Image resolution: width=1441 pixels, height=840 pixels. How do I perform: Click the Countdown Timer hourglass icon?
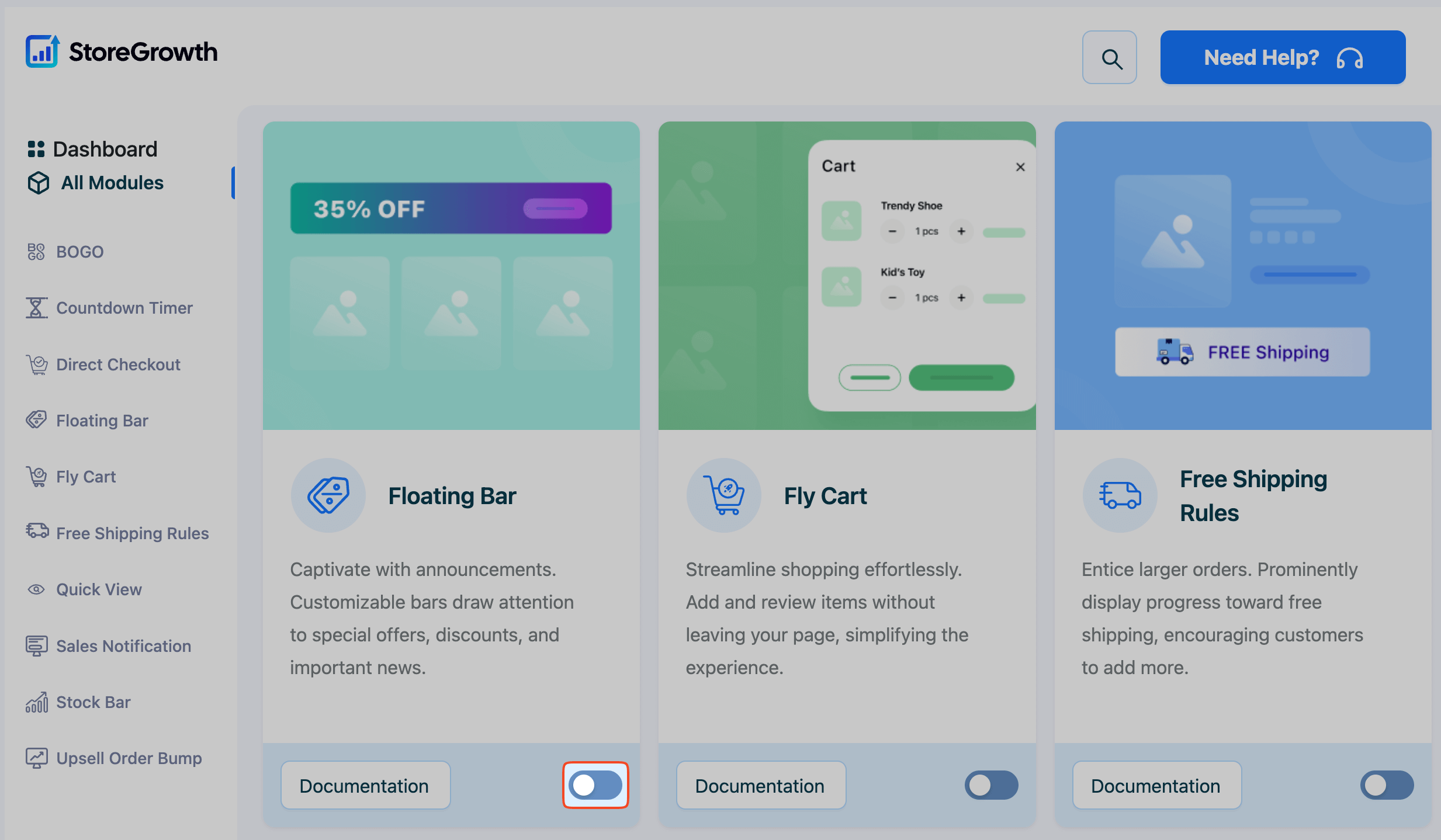(x=36, y=308)
